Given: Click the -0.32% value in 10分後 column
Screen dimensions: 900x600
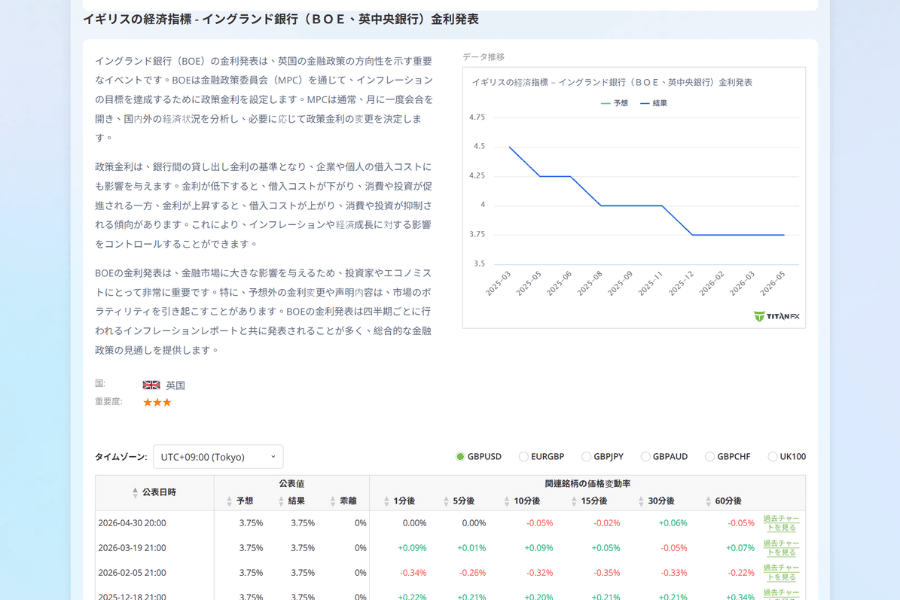Looking at the screenshot, I should point(539,572).
